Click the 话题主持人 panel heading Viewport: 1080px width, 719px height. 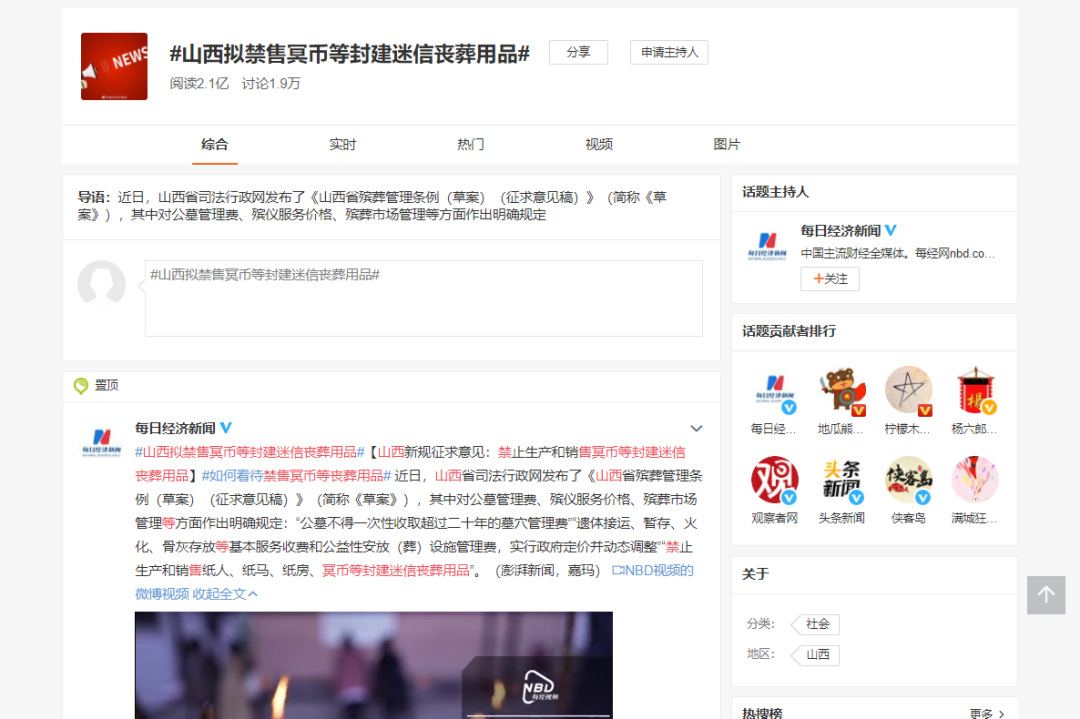[x=776, y=192]
